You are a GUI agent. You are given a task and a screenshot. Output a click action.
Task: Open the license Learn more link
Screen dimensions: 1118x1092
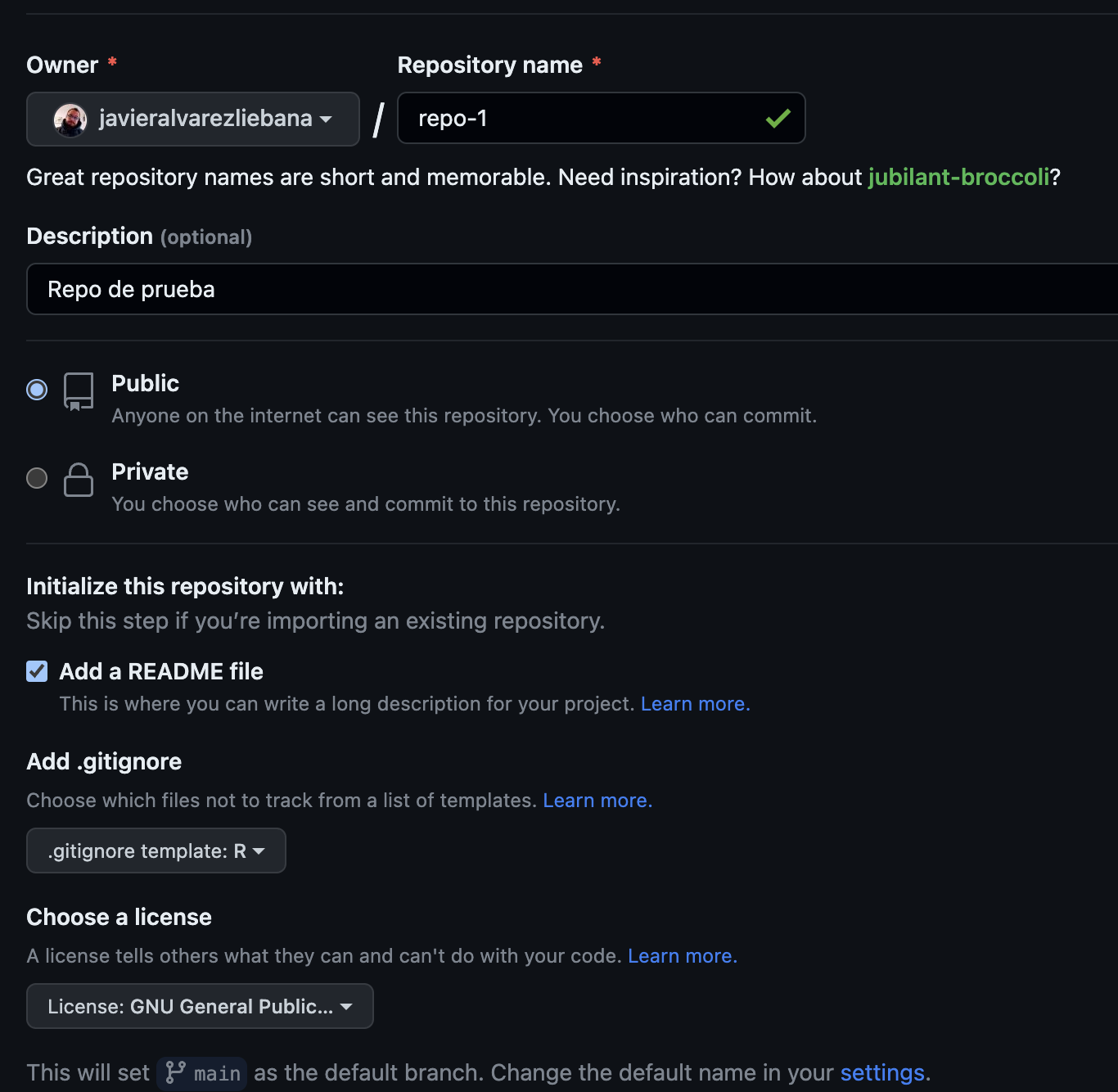click(x=683, y=956)
